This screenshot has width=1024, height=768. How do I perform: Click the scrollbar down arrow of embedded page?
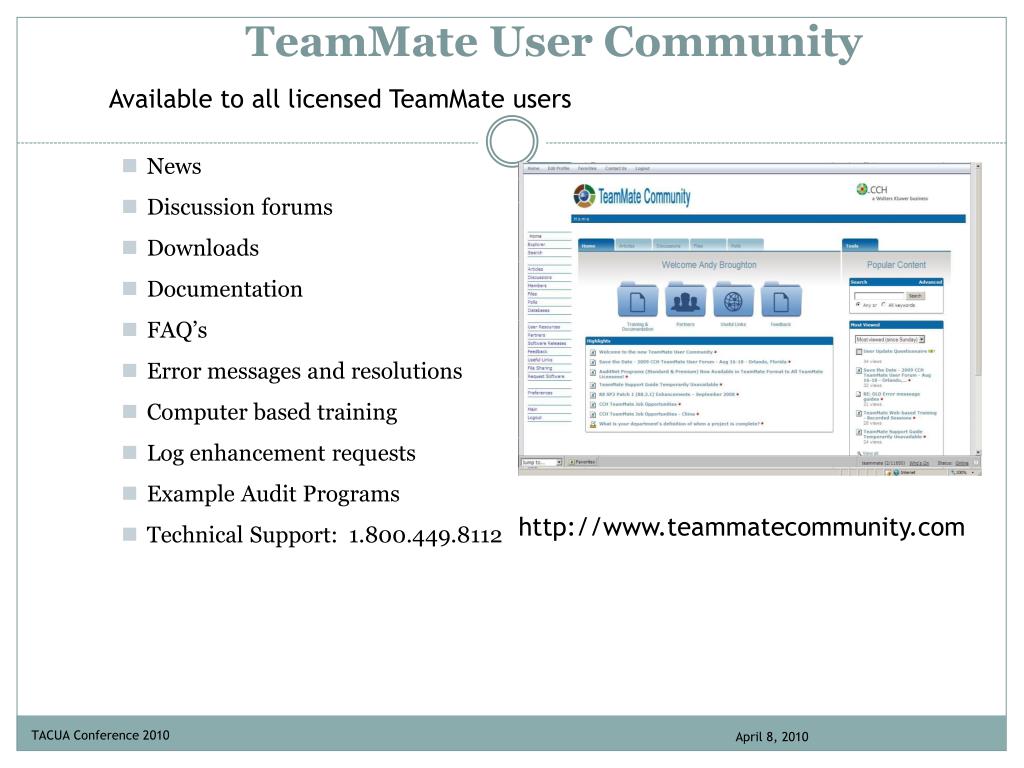(x=978, y=453)
